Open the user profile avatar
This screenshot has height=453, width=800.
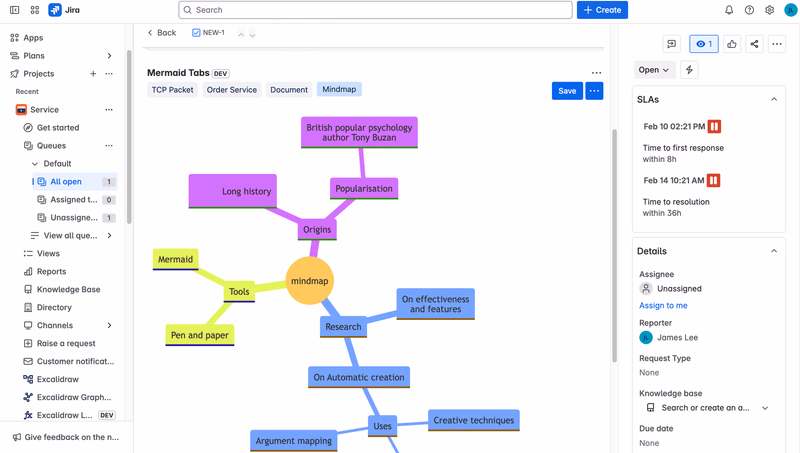(x=790, y=10)
